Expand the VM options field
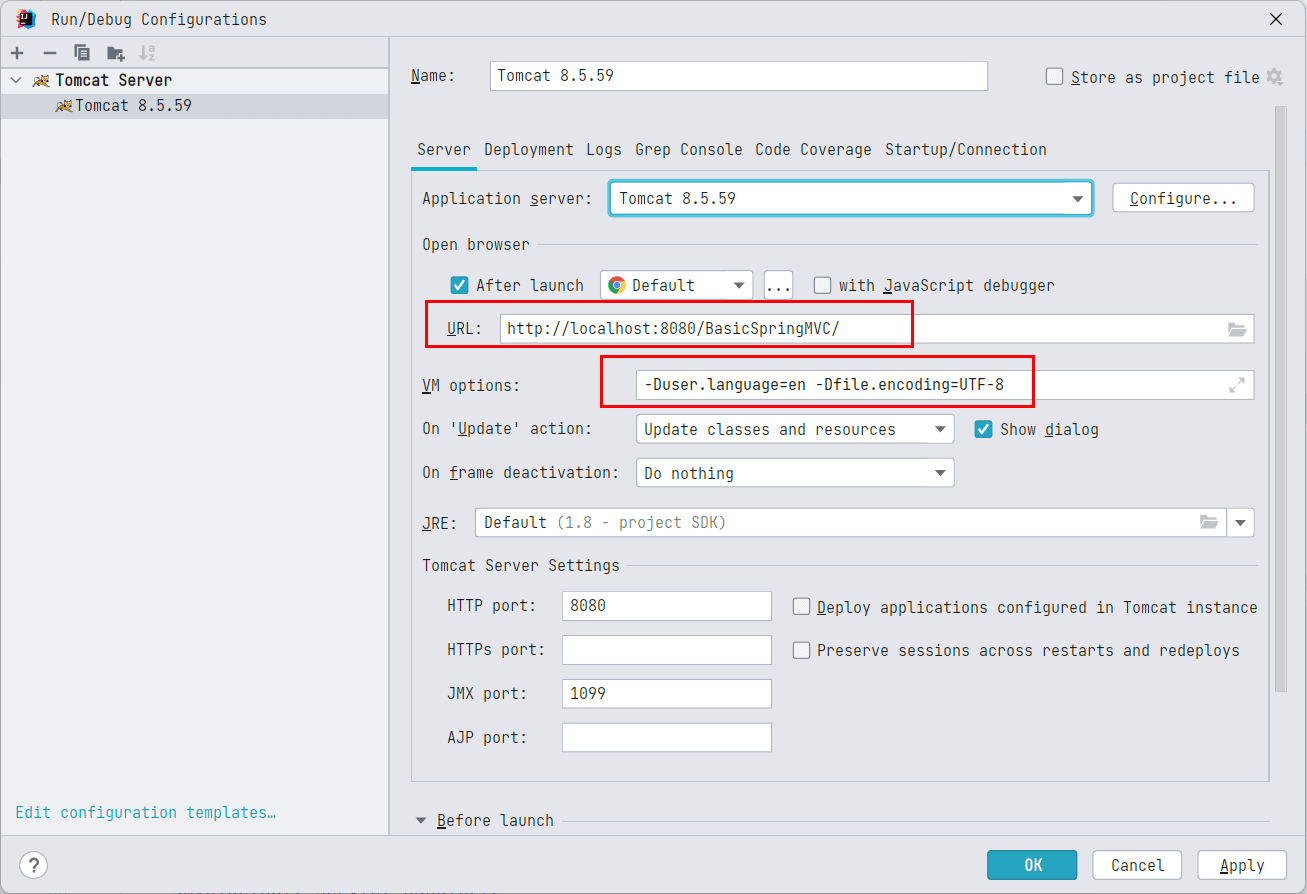The image size is (1307, 894). [1237, 385]
